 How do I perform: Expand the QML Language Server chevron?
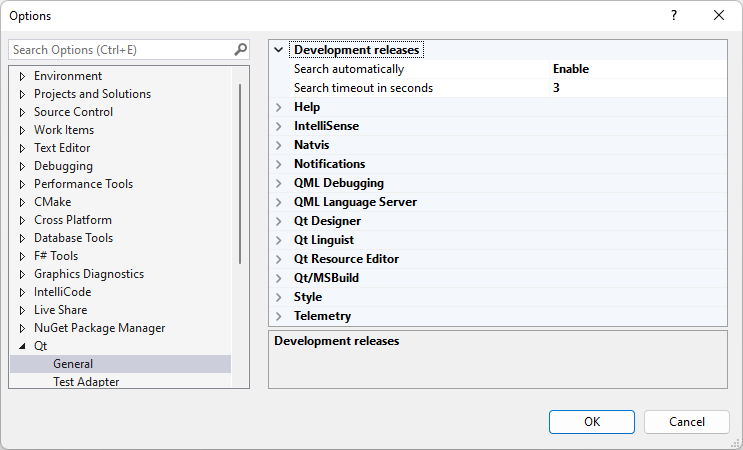[x=279, y=202]
